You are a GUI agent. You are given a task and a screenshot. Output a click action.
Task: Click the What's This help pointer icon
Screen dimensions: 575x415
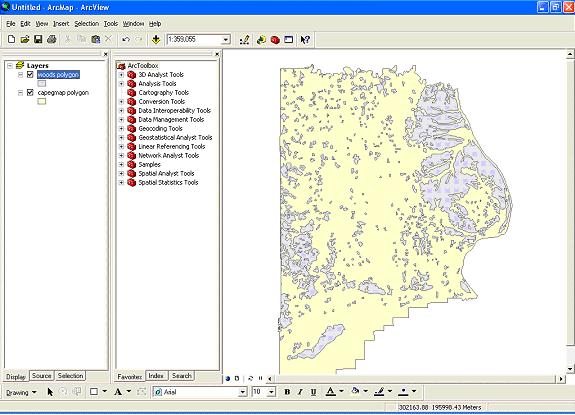click(305, 39)
